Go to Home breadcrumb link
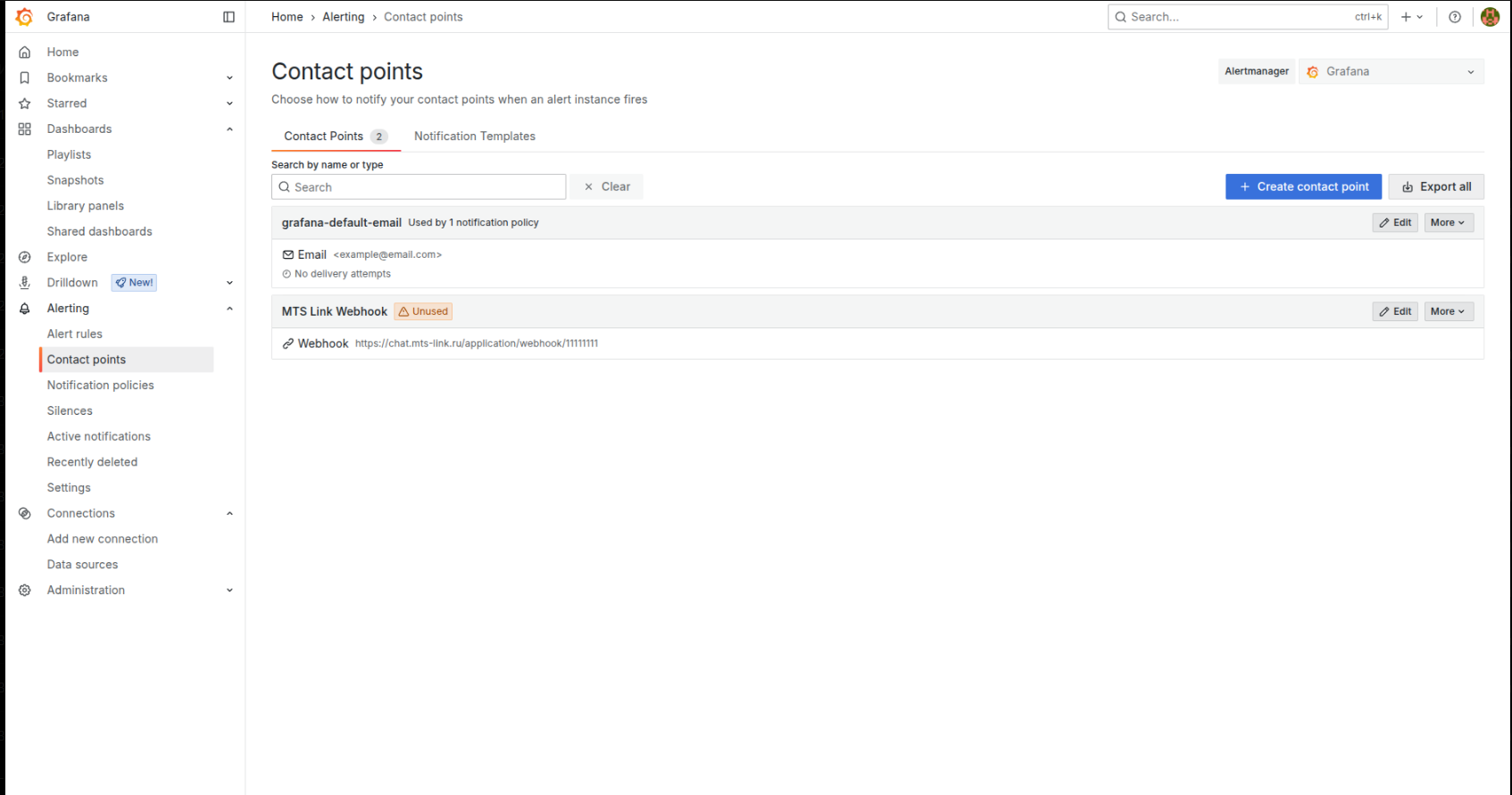Screen dimensions: 1512x795 (287, 17)
